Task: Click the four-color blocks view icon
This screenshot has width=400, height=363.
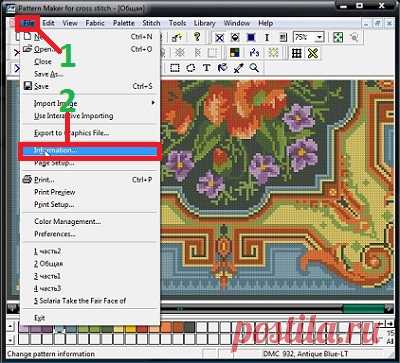Action: coord(235,53)
